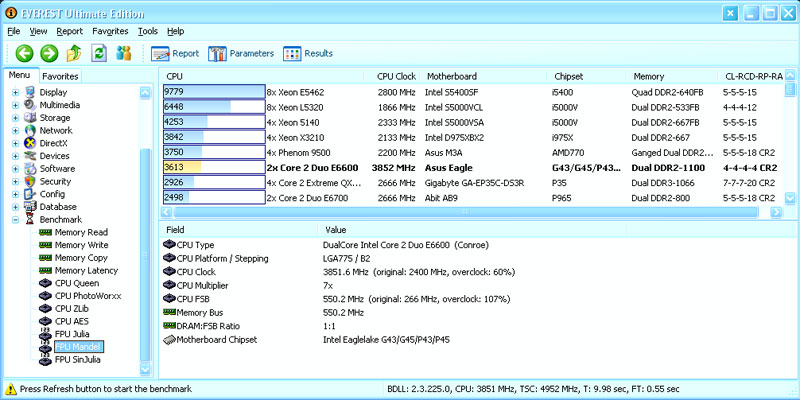Click the Refresh toolbar icon
Image resolution: width=800 pixels, height=400 pixels.
99,53
